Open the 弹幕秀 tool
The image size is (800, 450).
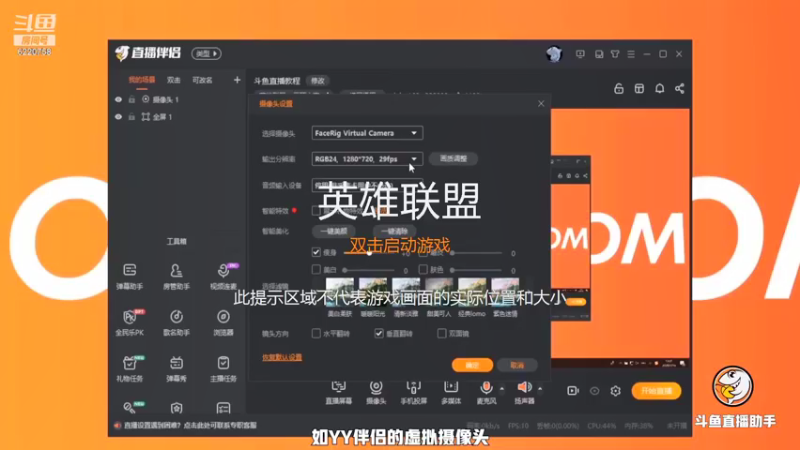(176, 368)
